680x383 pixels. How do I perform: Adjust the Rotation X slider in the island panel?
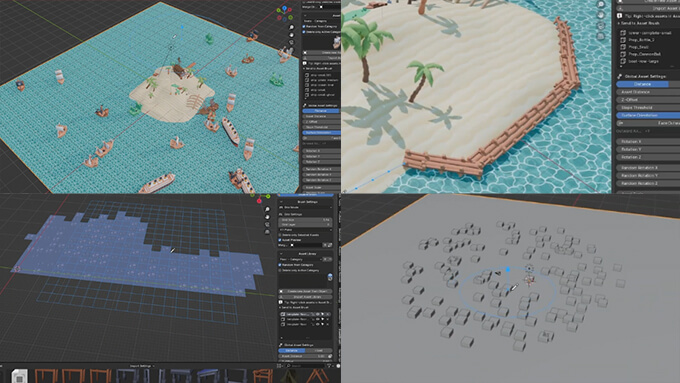(648, 141)
